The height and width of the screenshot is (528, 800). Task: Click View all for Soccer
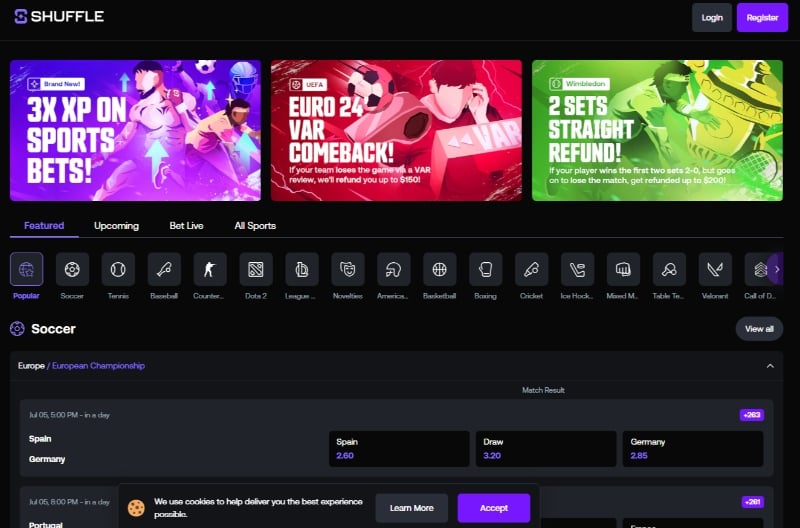click(x=759, y=329)
